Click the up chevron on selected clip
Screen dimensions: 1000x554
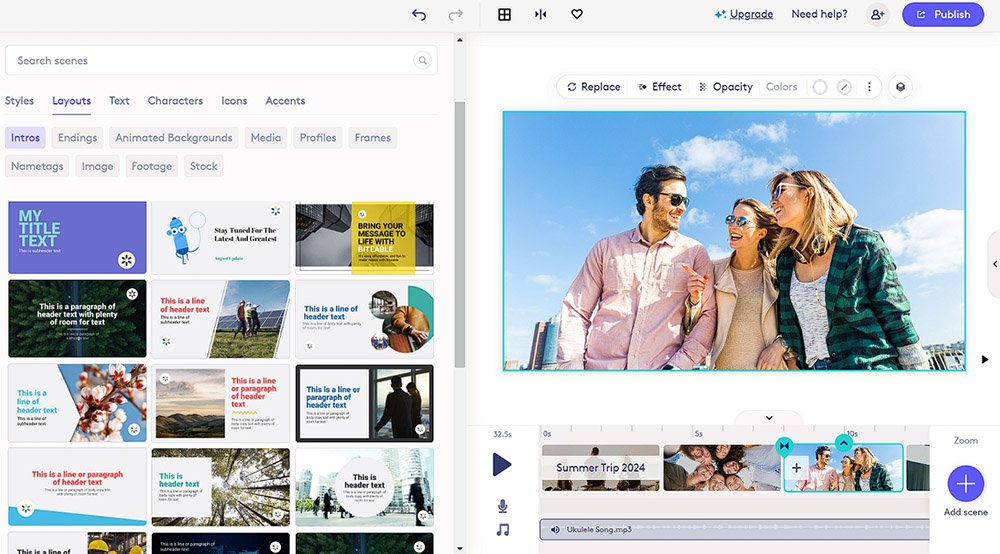click(x=844, y=442)
